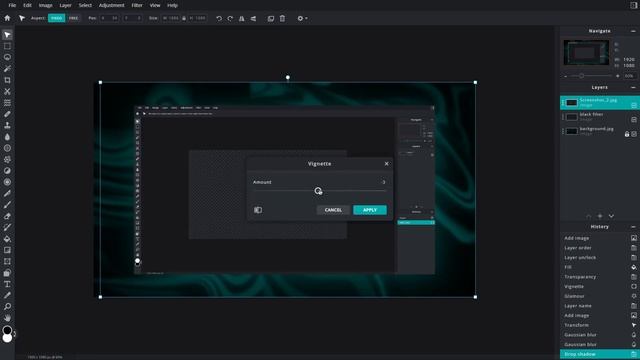The height and width of the screenshot is (360, 640).
Task: Select the black filter layer
Action: [600, 117]
